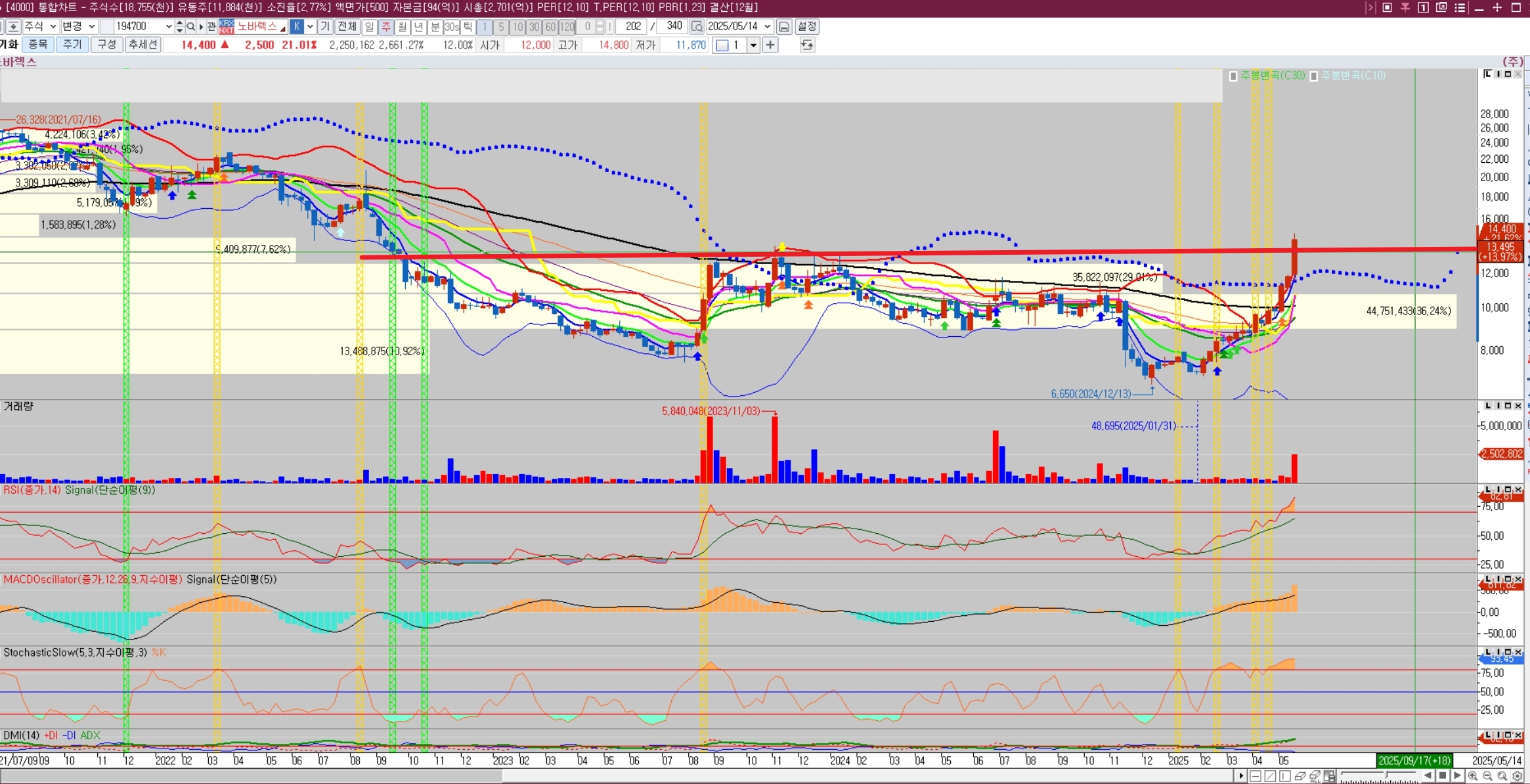Open the date 2025/05/14 dropdown
This screenshot has width=1530, height=784.
pos(767,27)
